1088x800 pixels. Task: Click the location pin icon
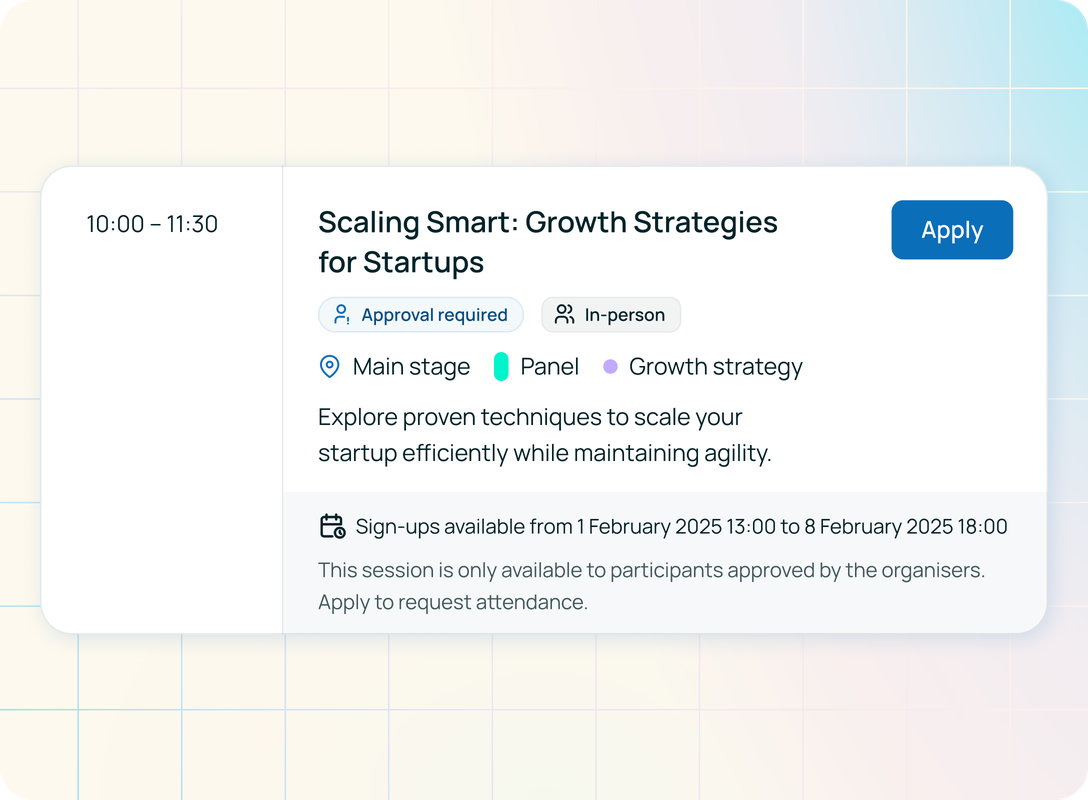[330, 366]
